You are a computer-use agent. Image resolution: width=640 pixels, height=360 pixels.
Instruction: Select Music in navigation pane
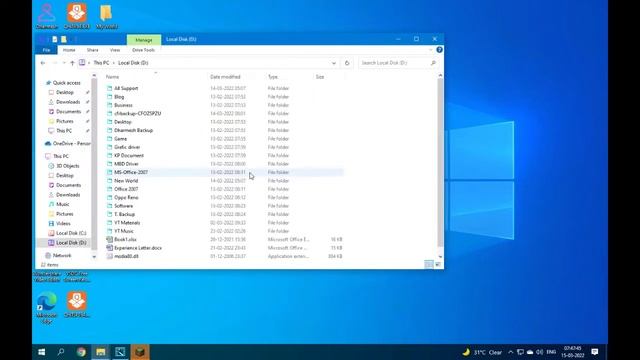click(x=62, y=204)
